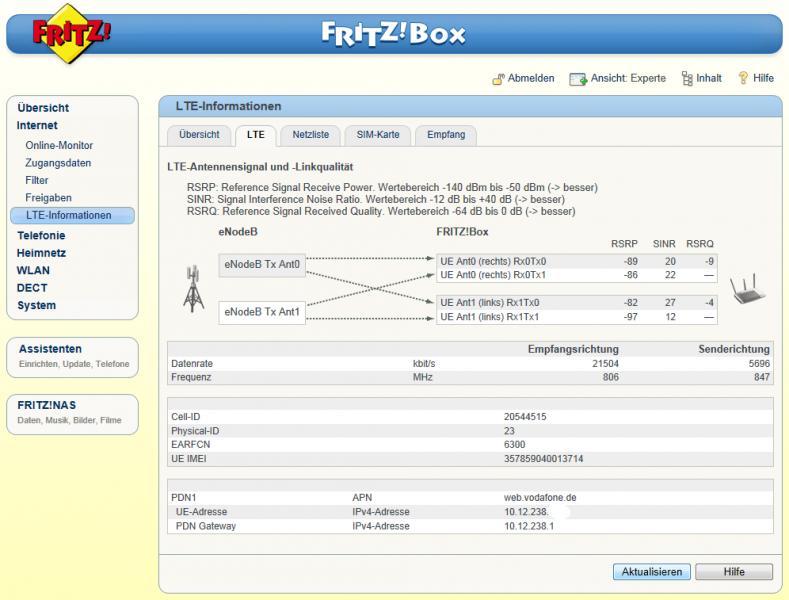This screenshot has height=600, width=789.
Task: Open DECT in sidebar
Action: [x=32, y=288]
